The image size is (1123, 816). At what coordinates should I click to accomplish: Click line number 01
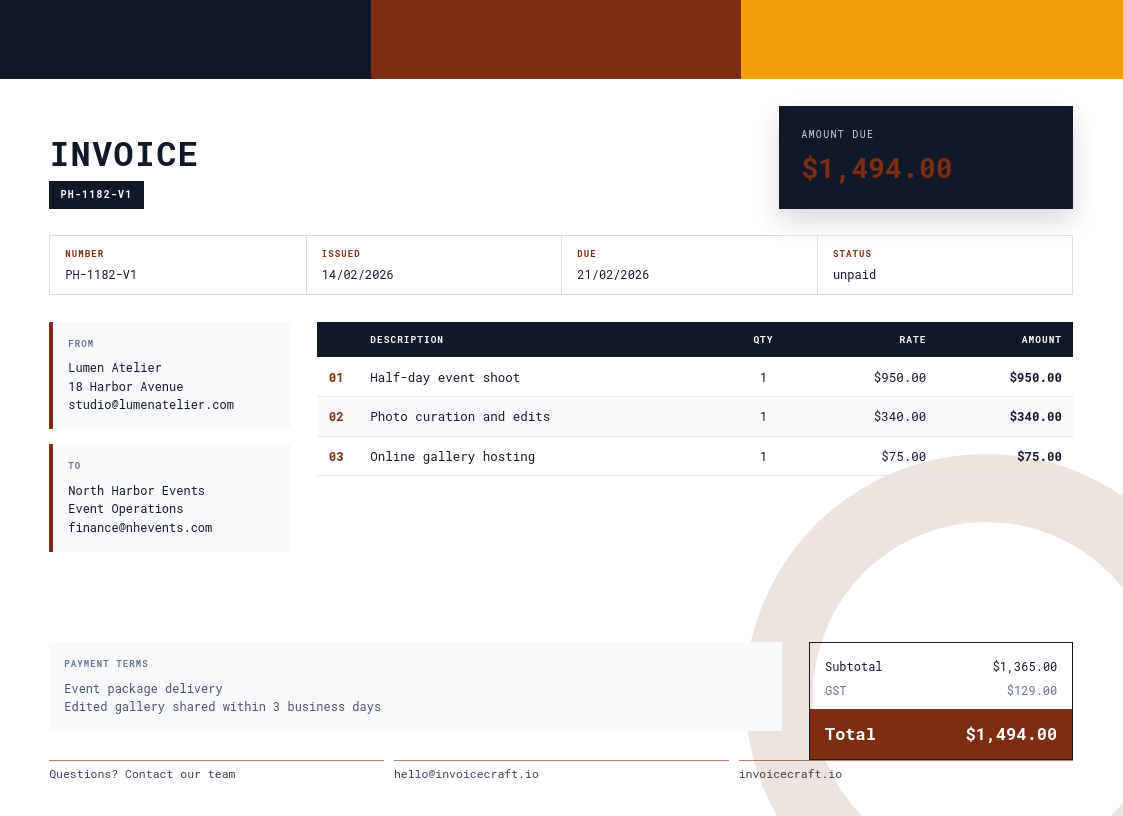point(336,378)
